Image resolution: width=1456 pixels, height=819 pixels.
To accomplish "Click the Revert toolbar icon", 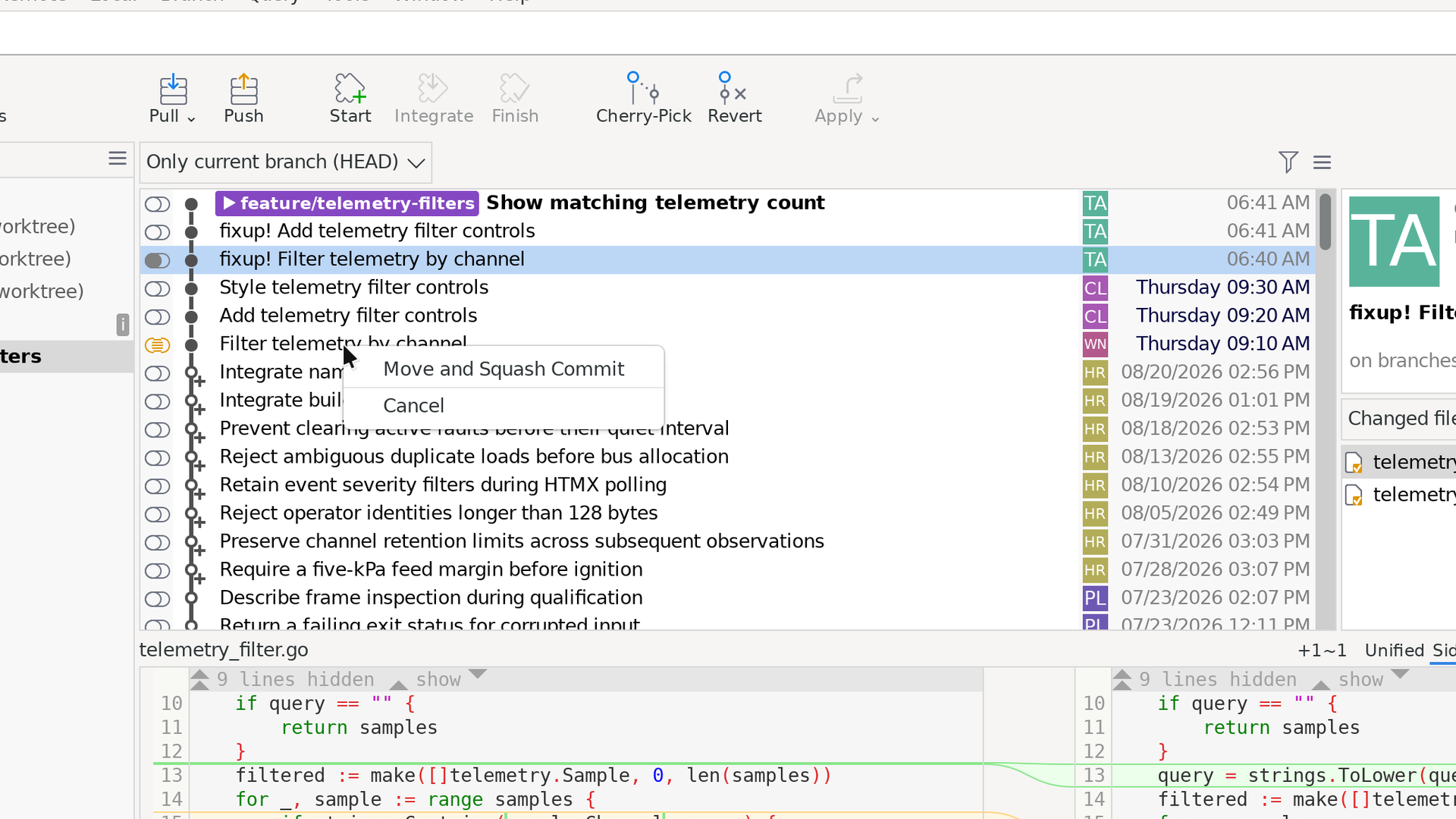I will (733, 87).
